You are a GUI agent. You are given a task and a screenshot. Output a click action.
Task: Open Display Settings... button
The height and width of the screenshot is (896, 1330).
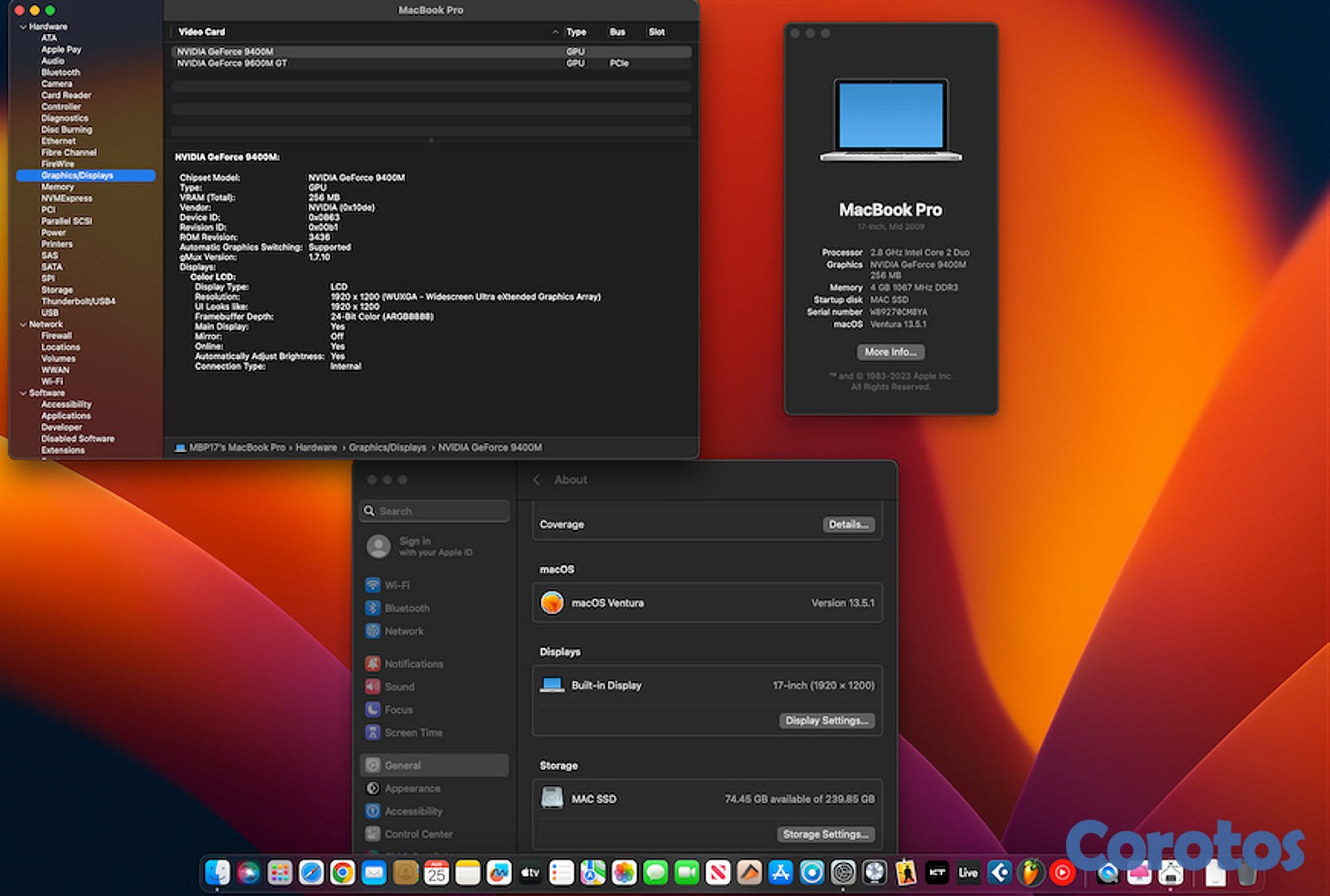826,720
